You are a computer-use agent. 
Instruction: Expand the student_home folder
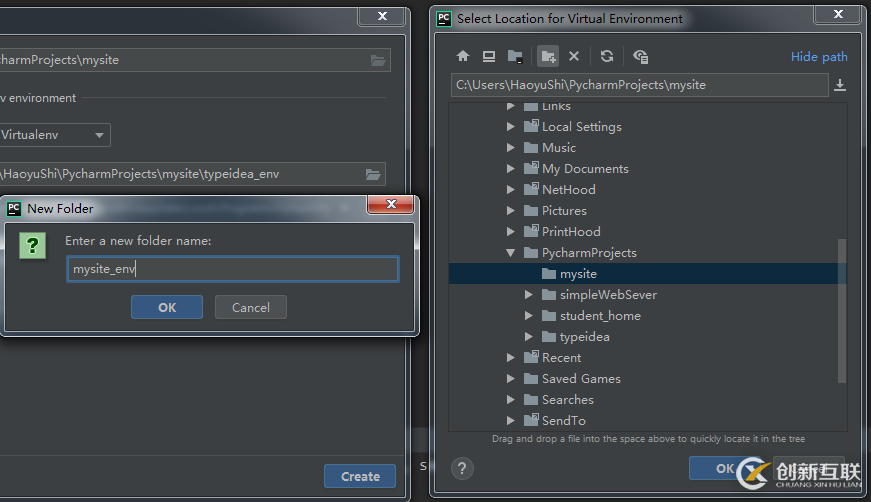click(529, 316)
